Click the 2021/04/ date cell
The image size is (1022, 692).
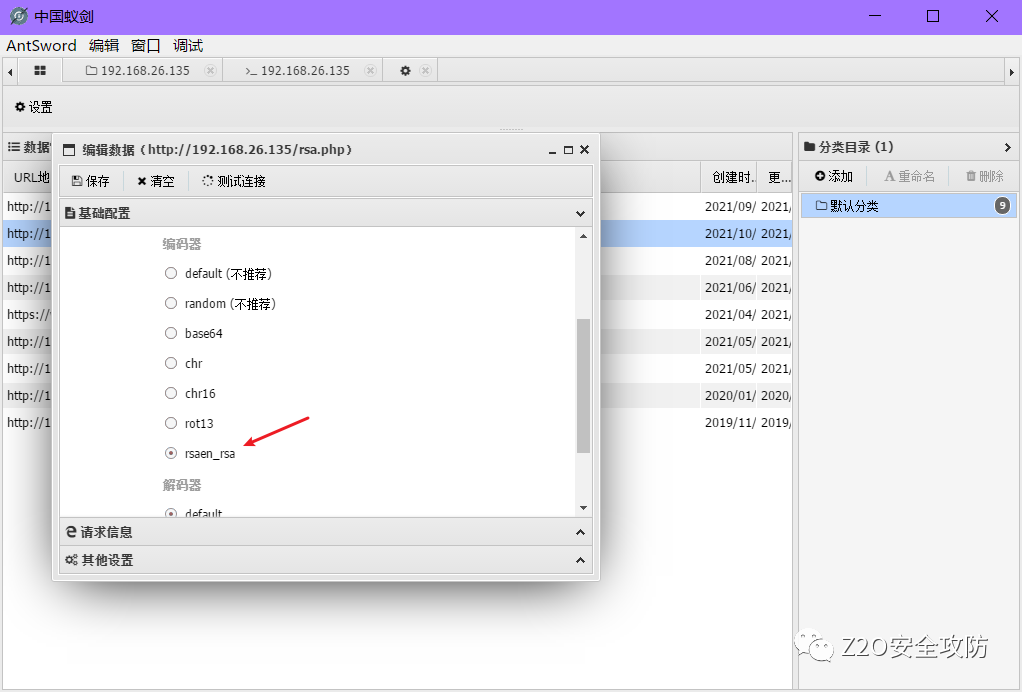pos(730,314)
